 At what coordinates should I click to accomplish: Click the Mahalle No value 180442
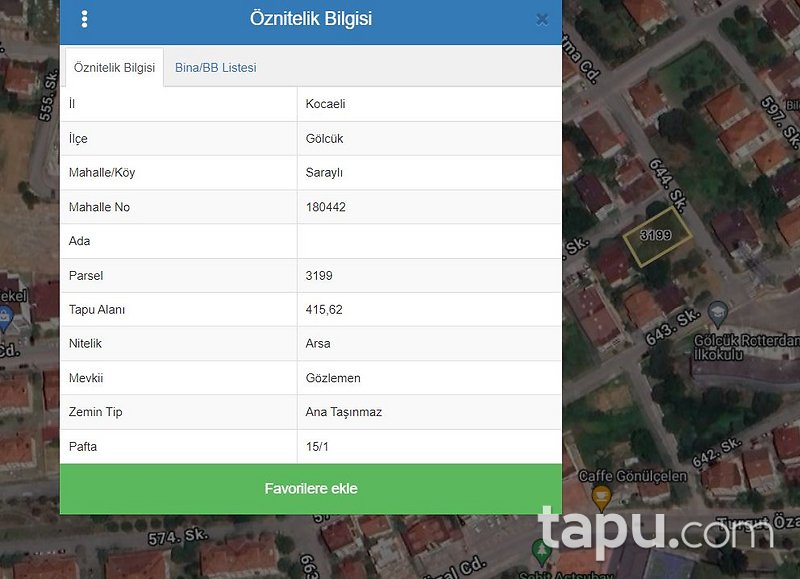point(326,207)
